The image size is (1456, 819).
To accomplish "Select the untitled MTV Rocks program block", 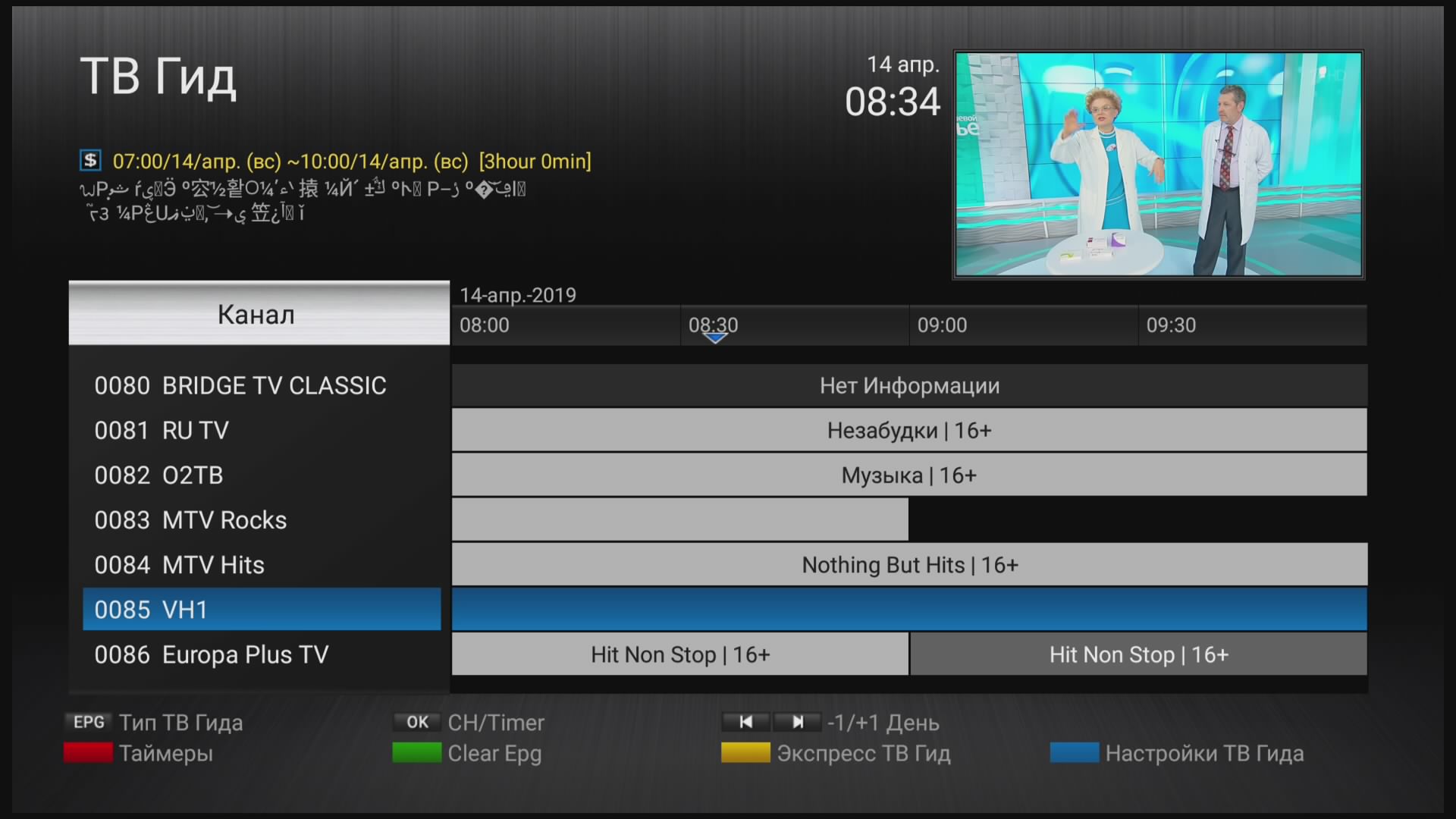I will pyautogui.click(x=680, y=519).
